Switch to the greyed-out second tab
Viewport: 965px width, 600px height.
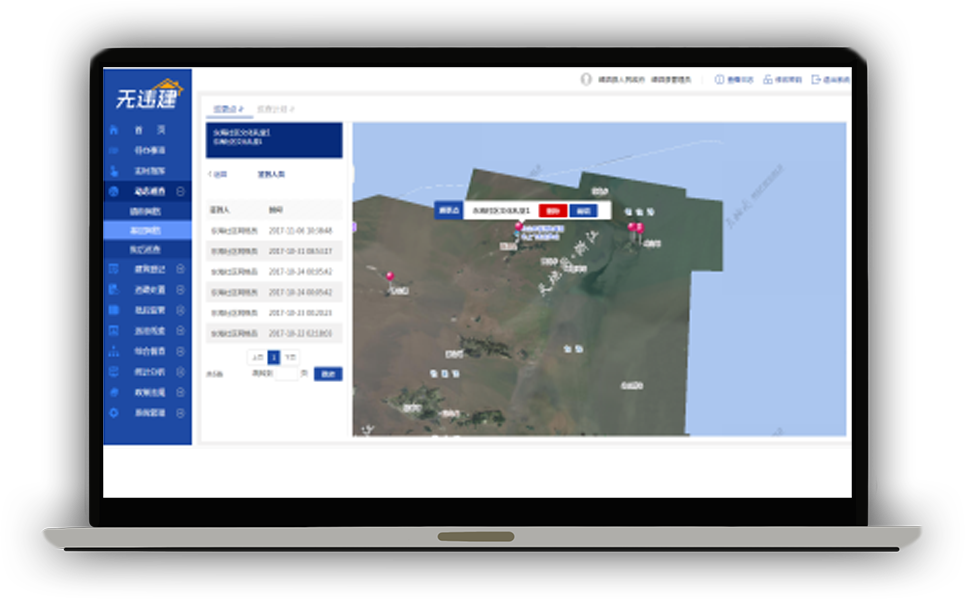pyautogui.click(x=275, y=108)
